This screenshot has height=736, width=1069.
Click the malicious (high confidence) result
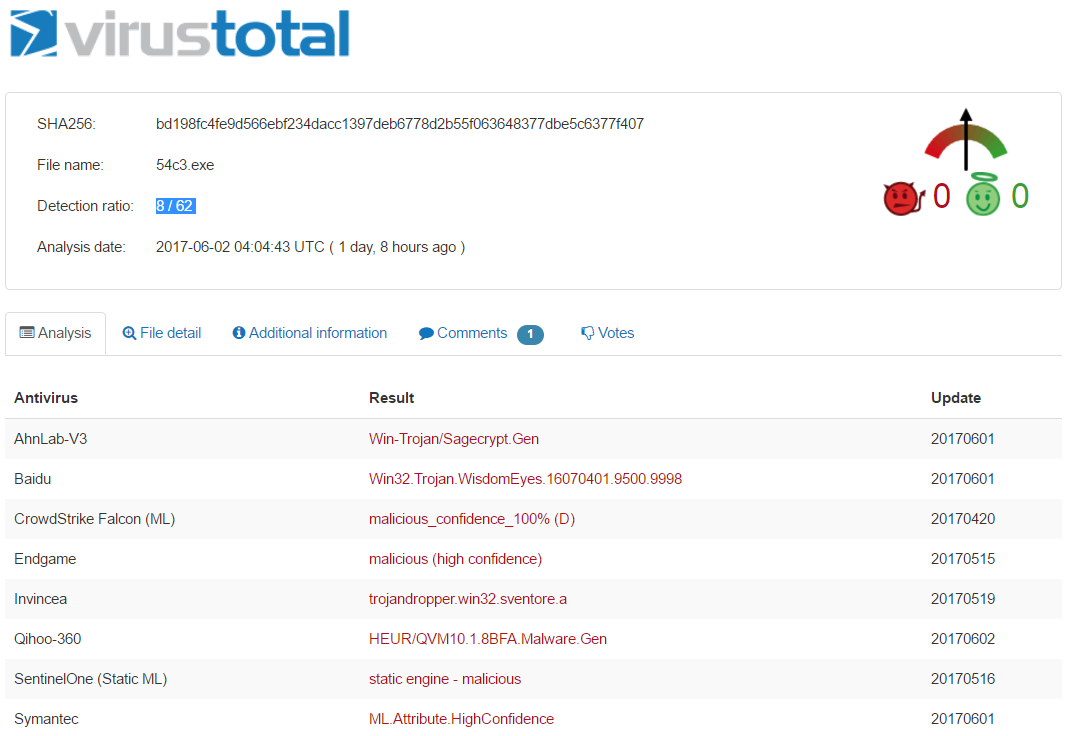coord(455,559)
